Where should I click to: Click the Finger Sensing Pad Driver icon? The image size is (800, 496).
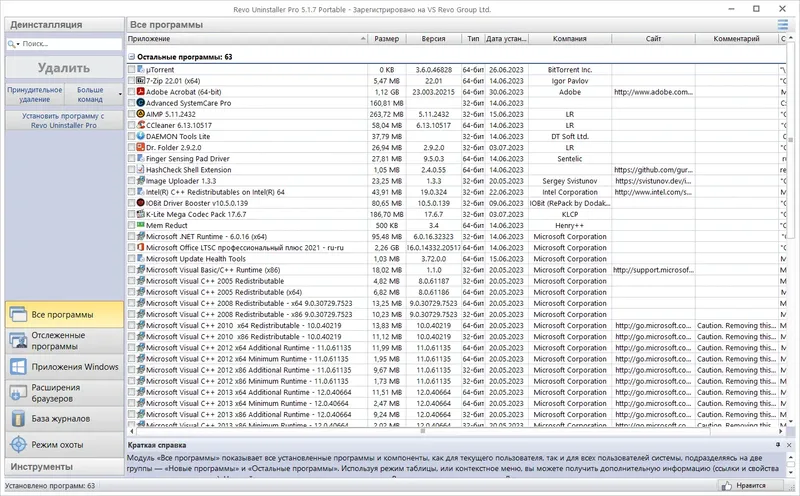(141, 159)
